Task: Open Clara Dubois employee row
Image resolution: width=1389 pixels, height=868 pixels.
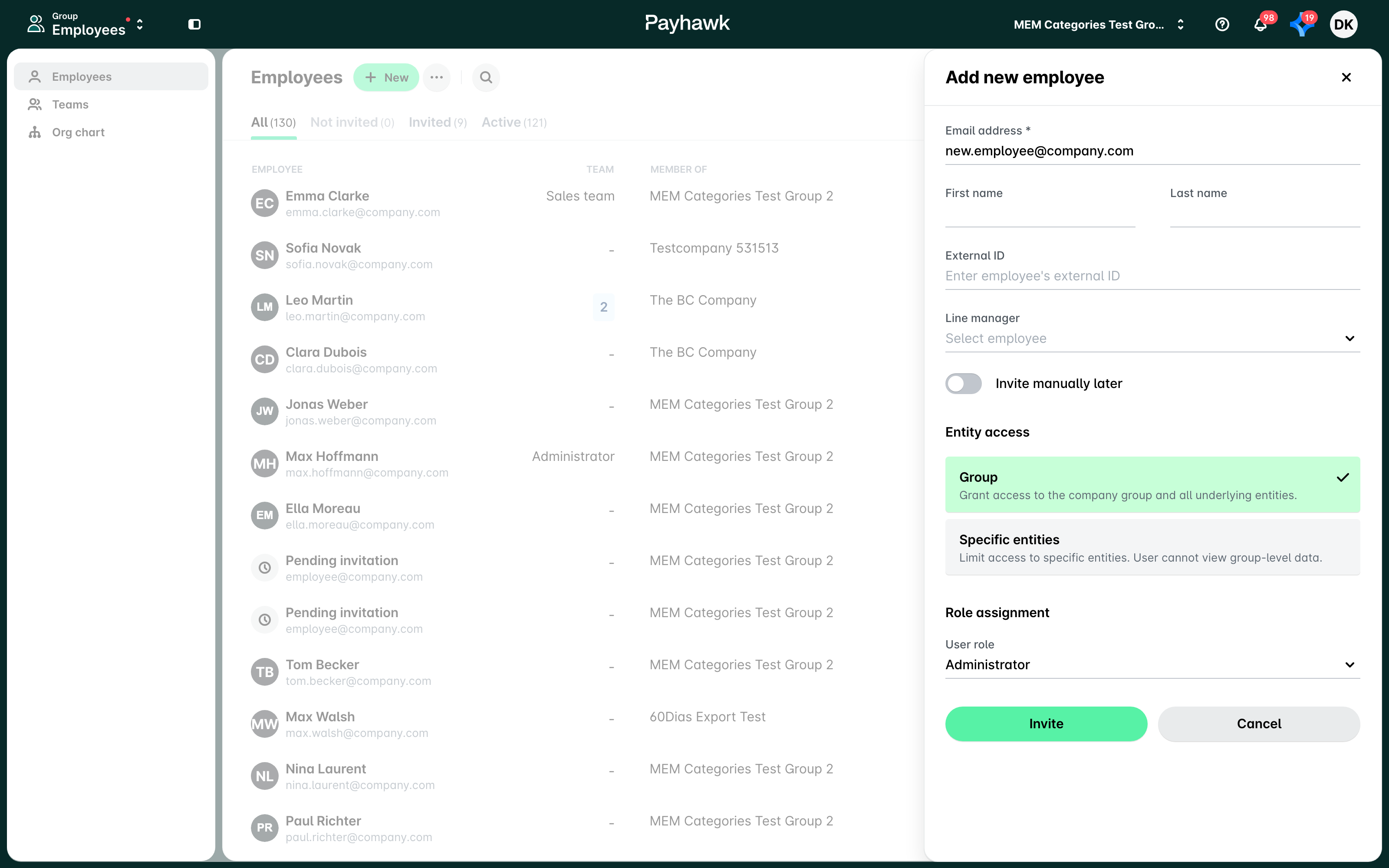Action: point(573,359)
